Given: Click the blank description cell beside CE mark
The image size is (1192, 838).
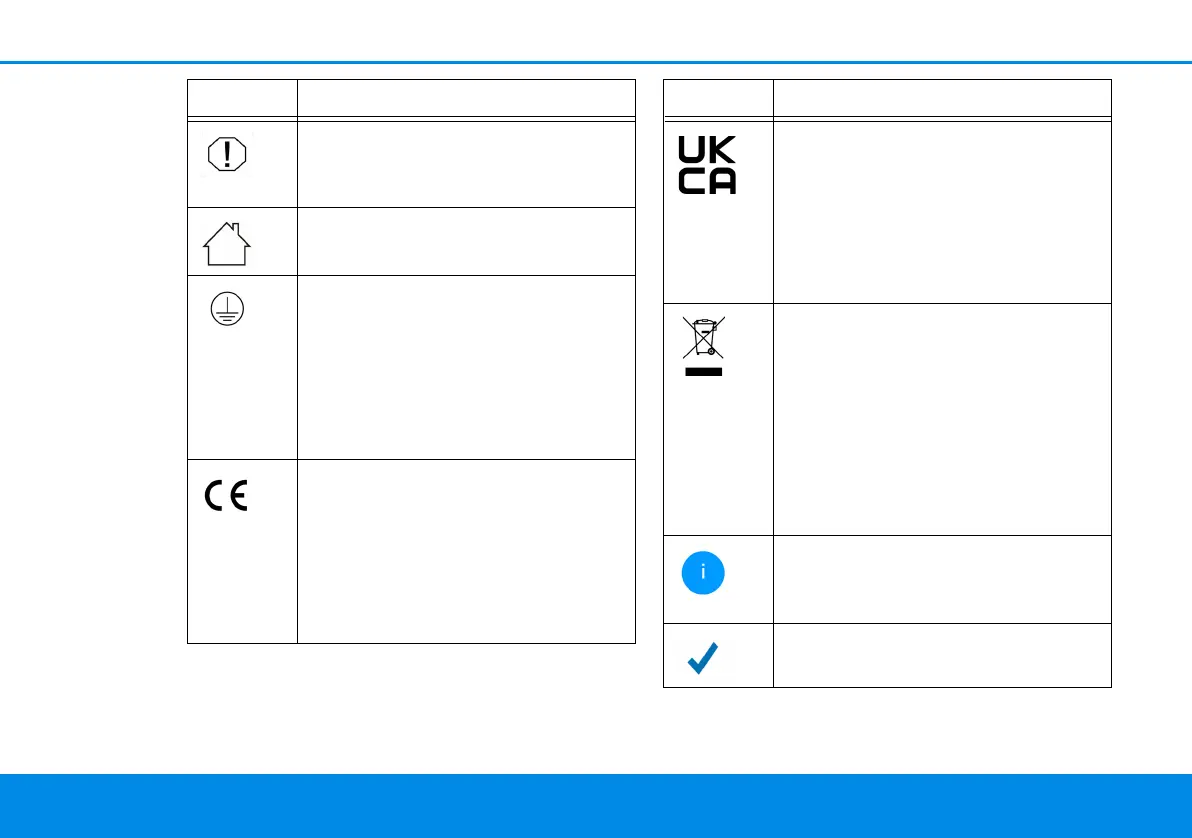Looking at the screenshot, I should [x=466, y=550].
